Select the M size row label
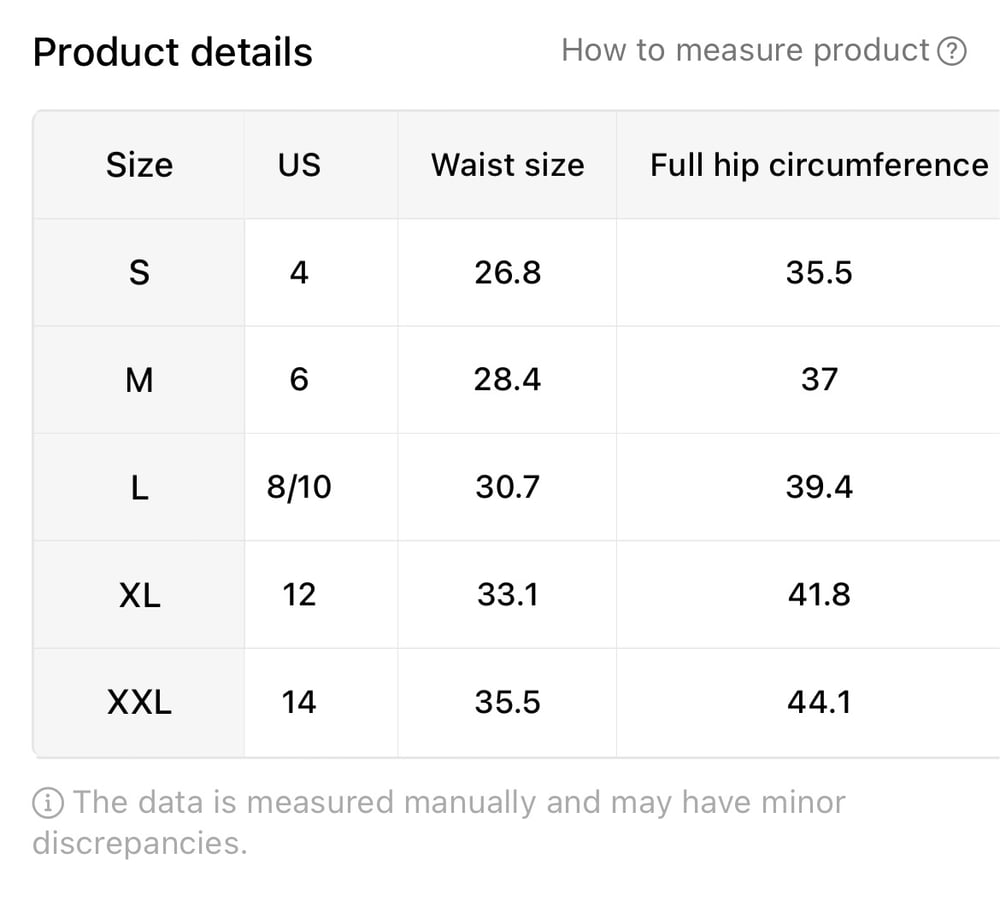Screen dimensions: 1000x906 139,380
